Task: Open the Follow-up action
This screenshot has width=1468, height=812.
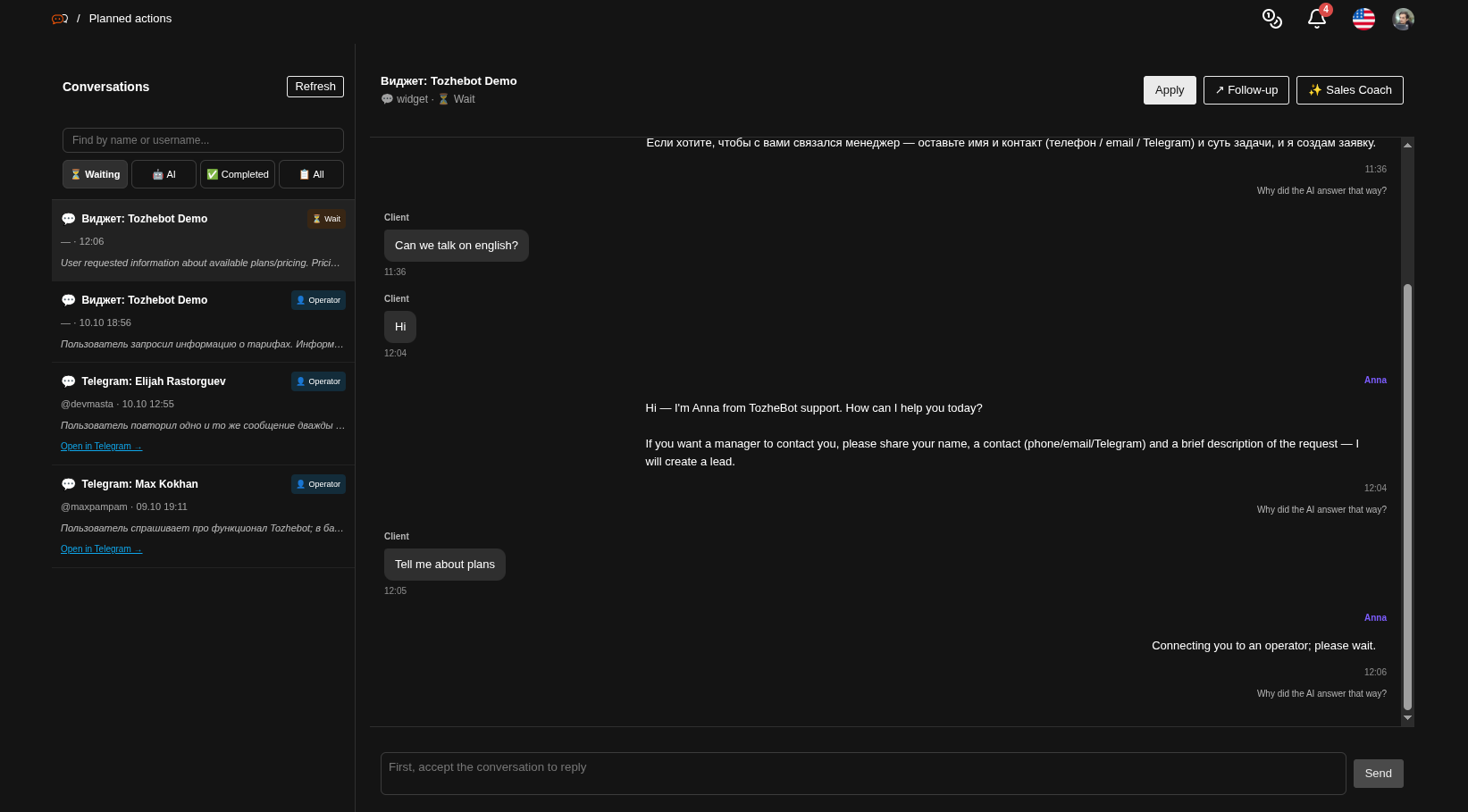Action: point(1246,90)
